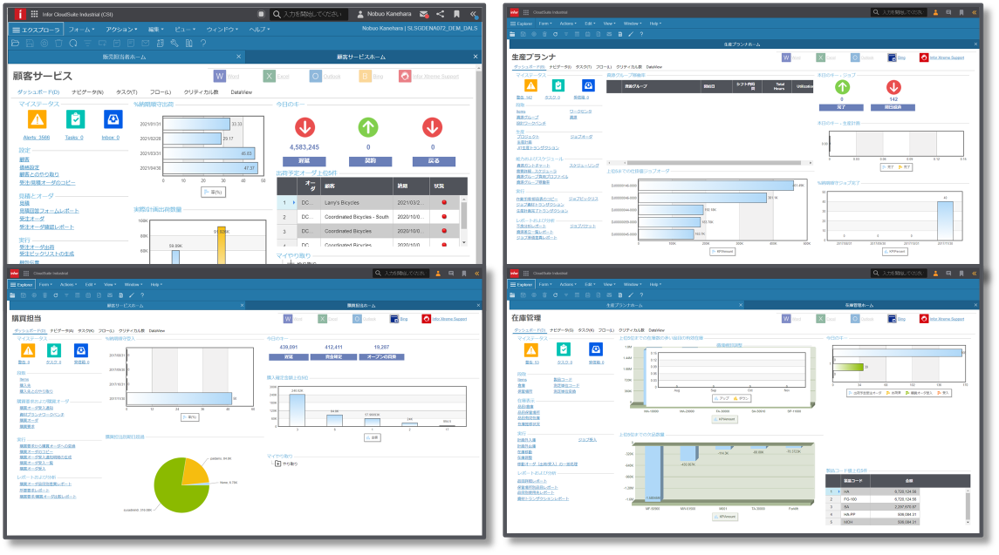
Task: Click the share icon next to Nobuo Kanehara
Action: [440, 14]
